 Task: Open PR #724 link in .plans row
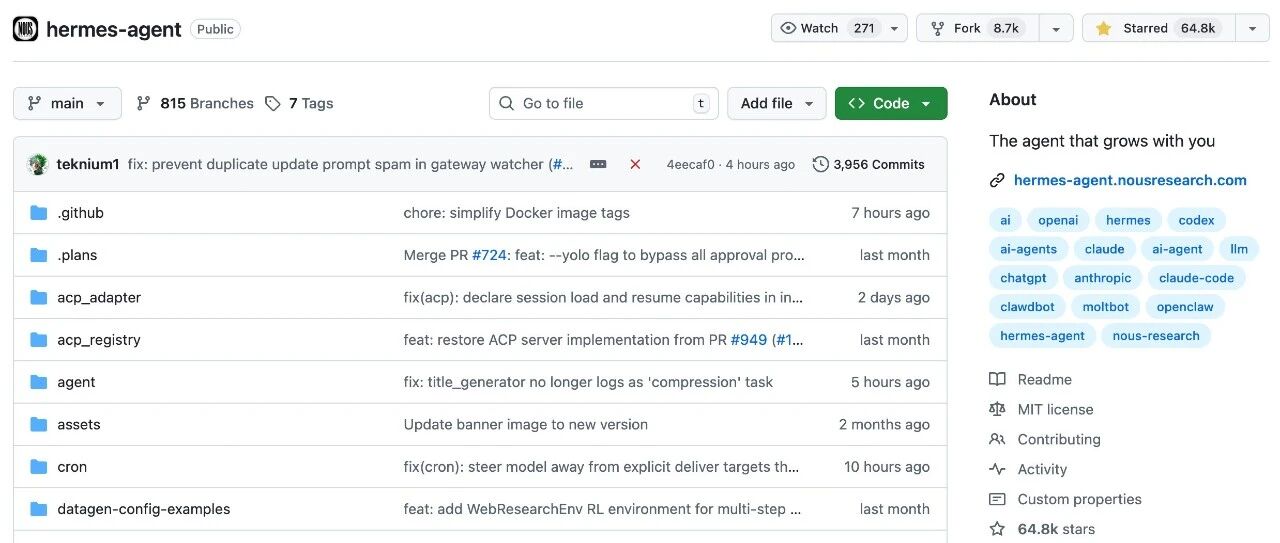(x=491, y=255)
